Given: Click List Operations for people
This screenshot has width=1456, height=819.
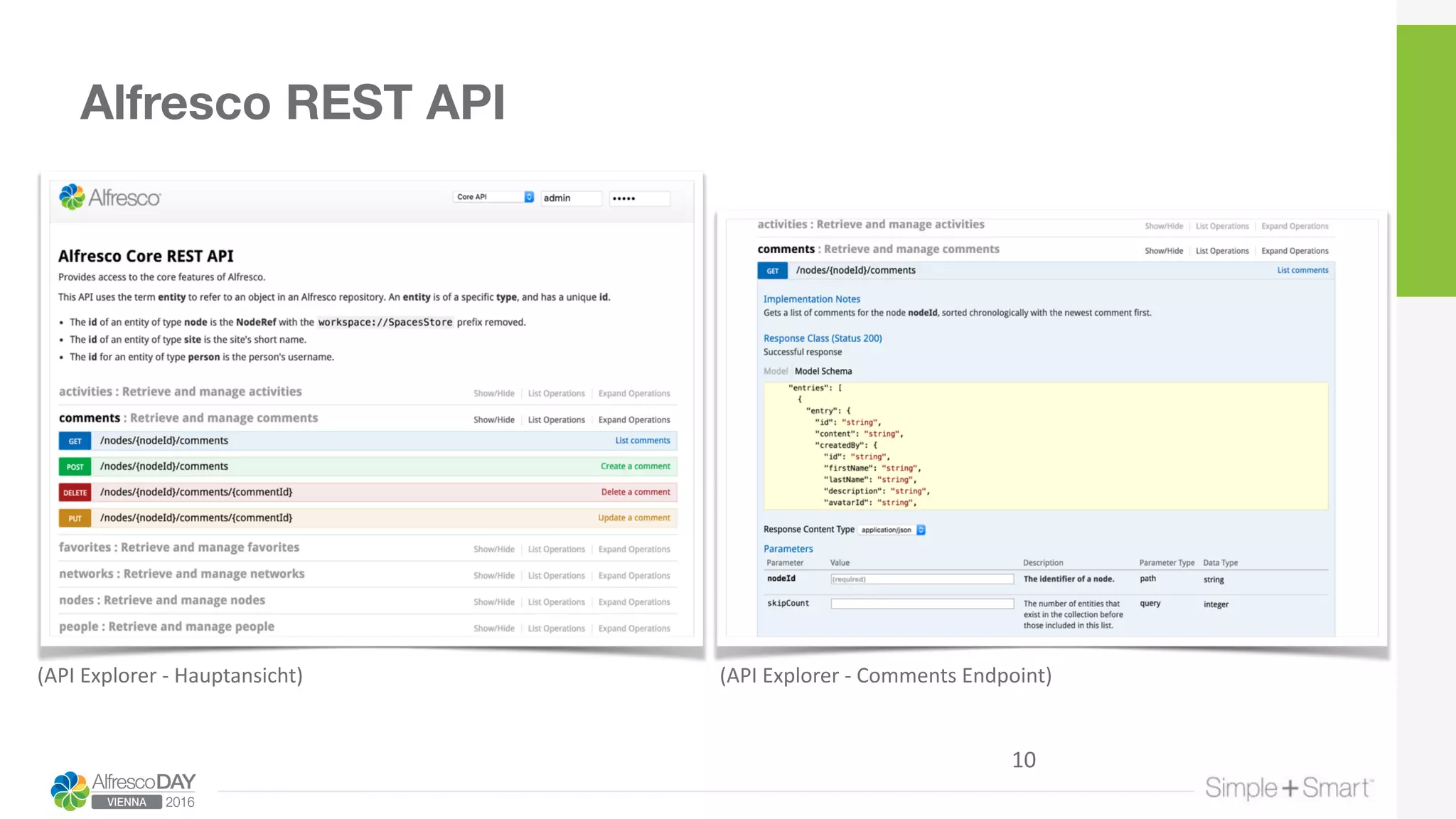Looking at the screenshot, I should tap(557, 628).
